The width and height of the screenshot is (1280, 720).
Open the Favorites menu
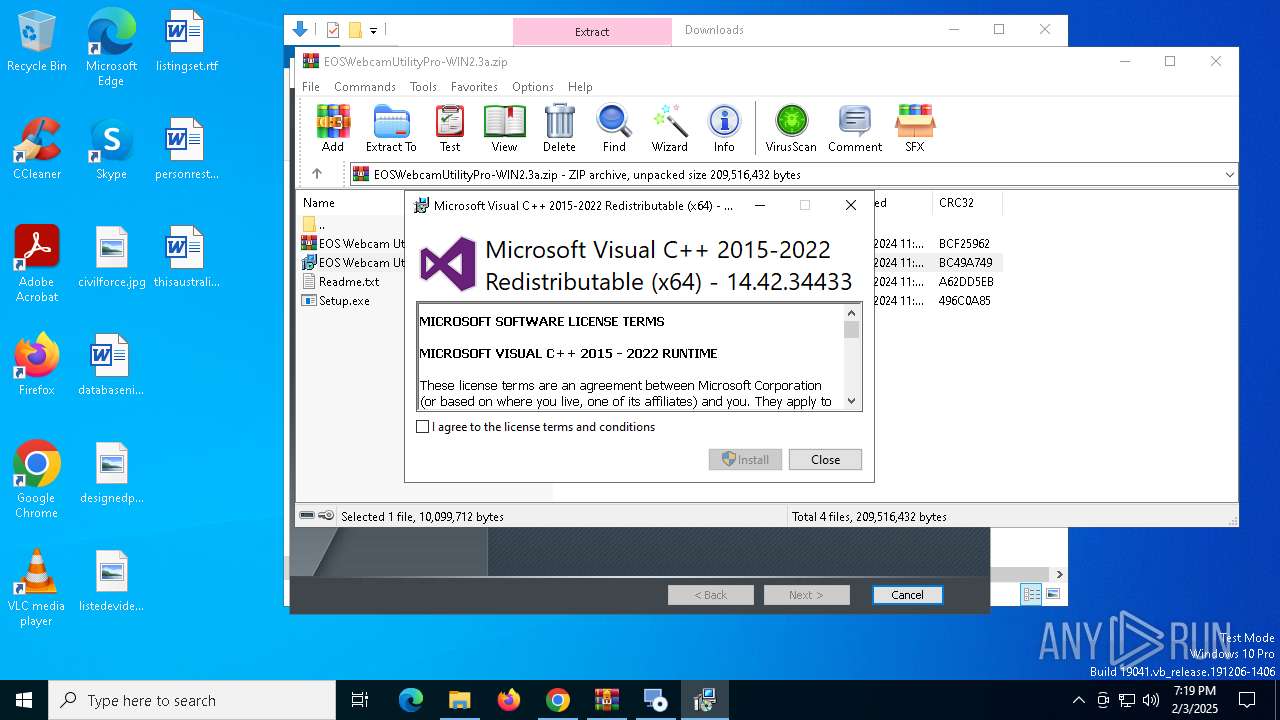[x=474, y=87]
